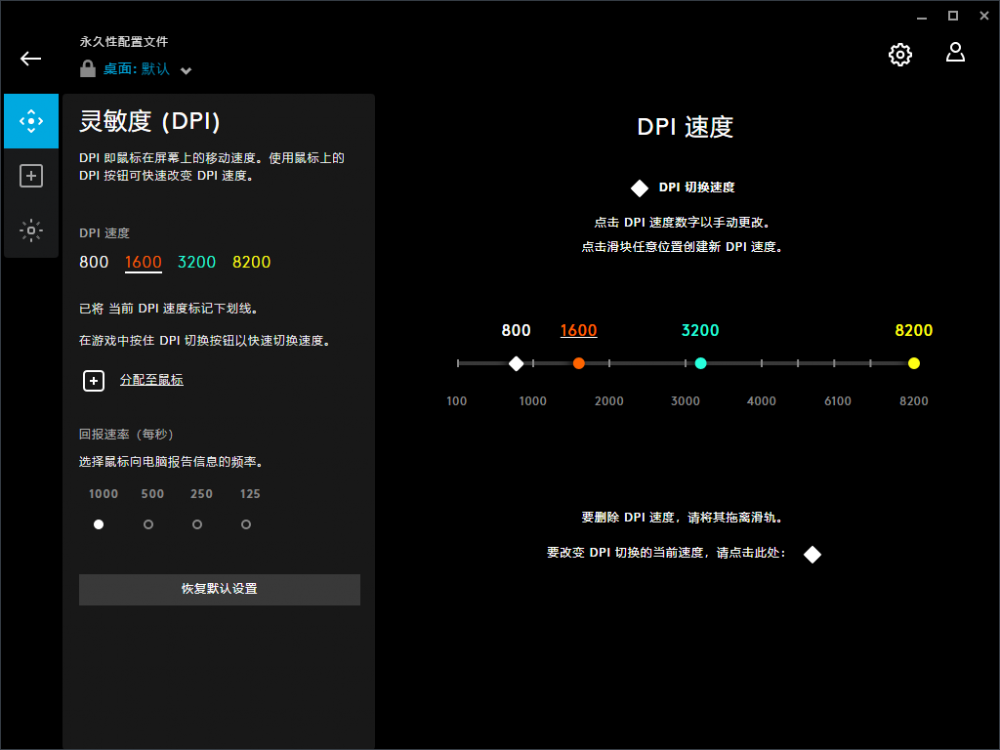Open the user account icon
The width and height of the screenshot is (1000, 750).
point(955,53)
